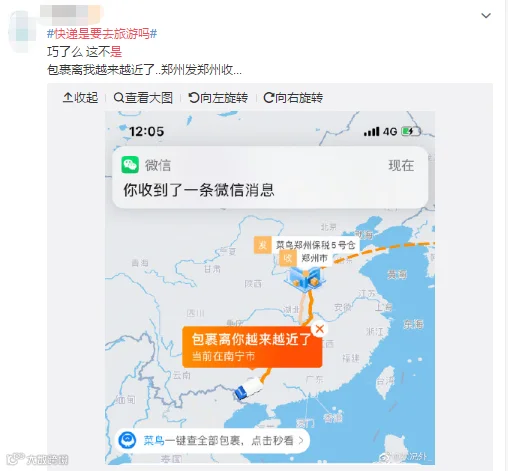This screenshot has width=508, height=471.
Task: Rotate image right with 向右旋转
Action: tap(293, 98)
